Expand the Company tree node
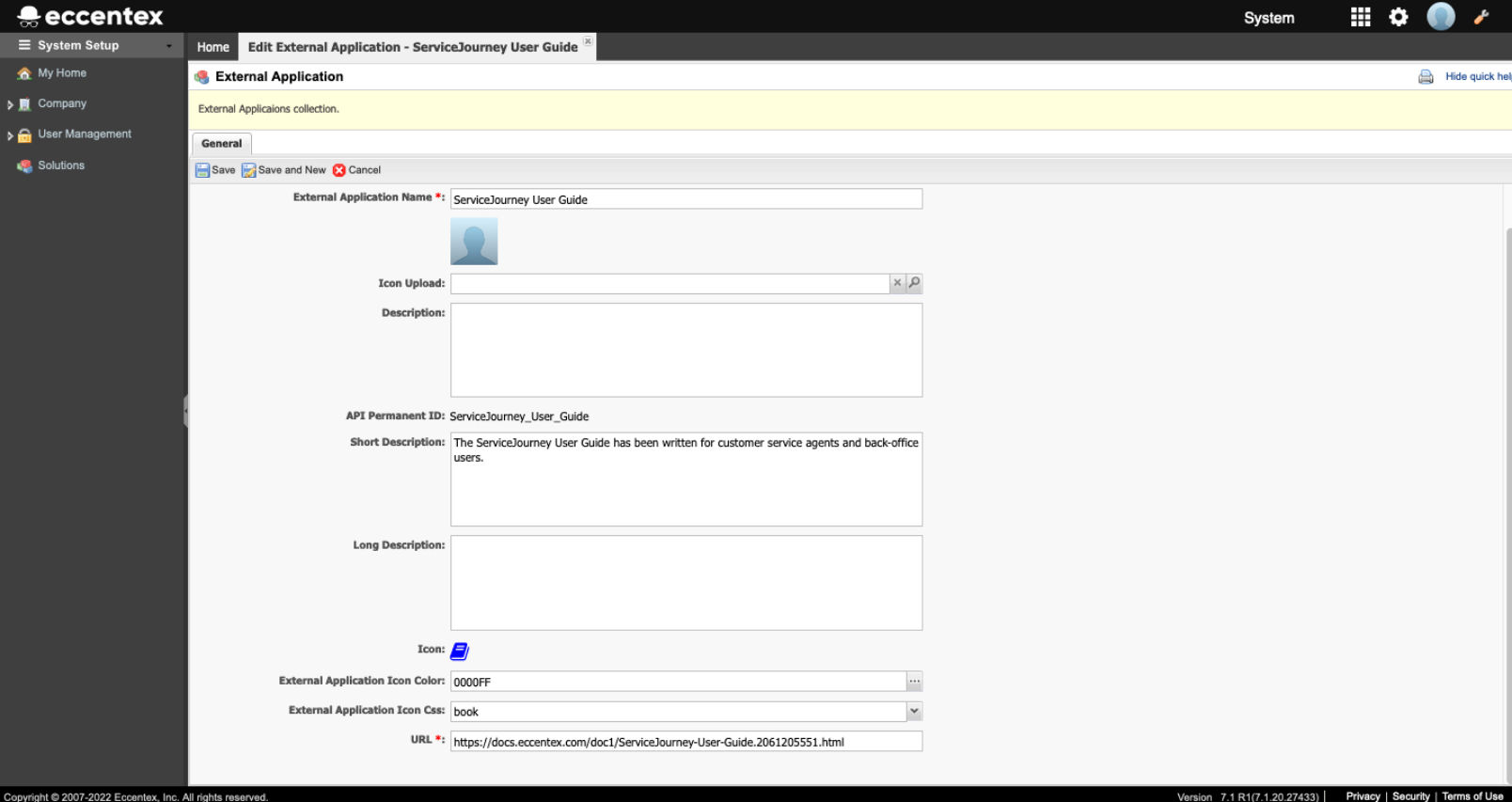The width and height of the screenshot is (1512, 802). [x=10, y=105]
